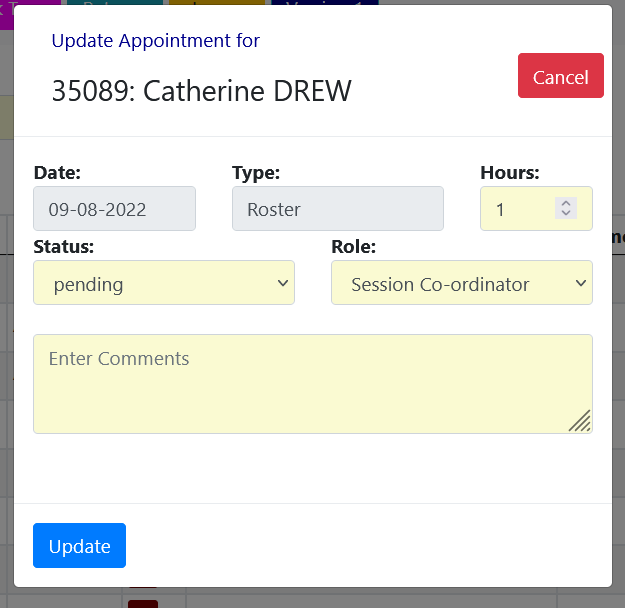Viewport: 625px width, 608px height.
Task: Click the Date: label
Action: [57, 172]
